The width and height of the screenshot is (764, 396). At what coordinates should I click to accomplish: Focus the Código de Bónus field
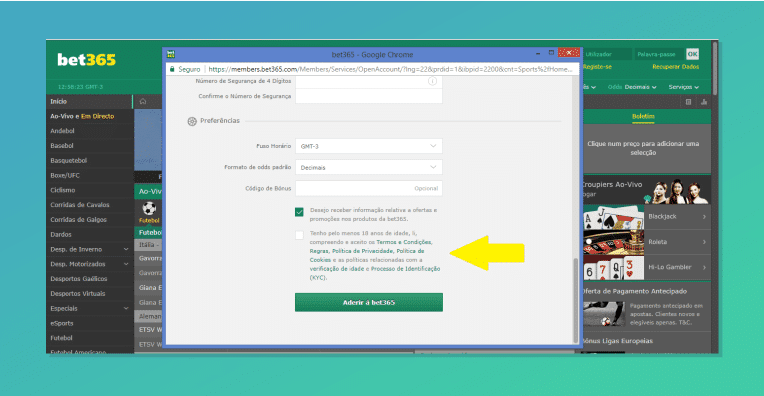(369, 189)
